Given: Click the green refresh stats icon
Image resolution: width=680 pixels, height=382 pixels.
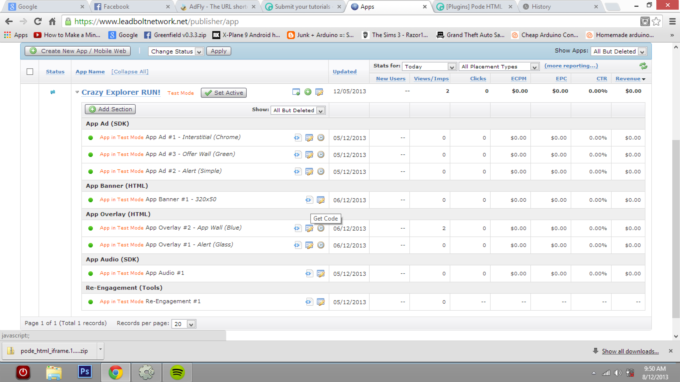Looking at the screenshot, I should pos(643,66).
